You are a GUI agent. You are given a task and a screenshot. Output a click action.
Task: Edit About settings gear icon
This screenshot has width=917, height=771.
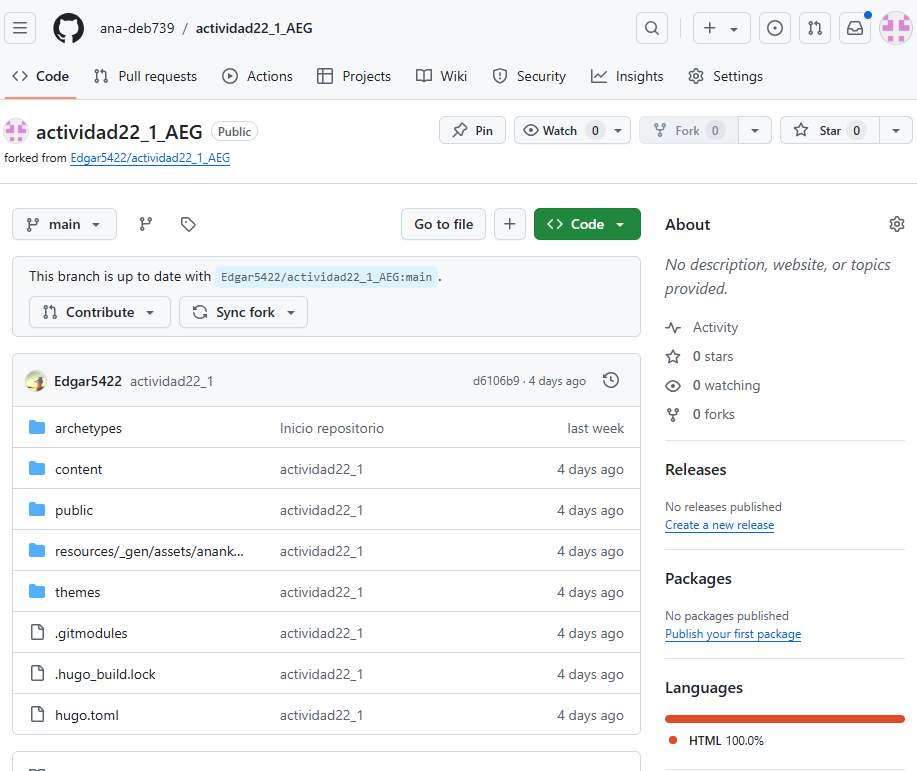[x=896, y=224]
